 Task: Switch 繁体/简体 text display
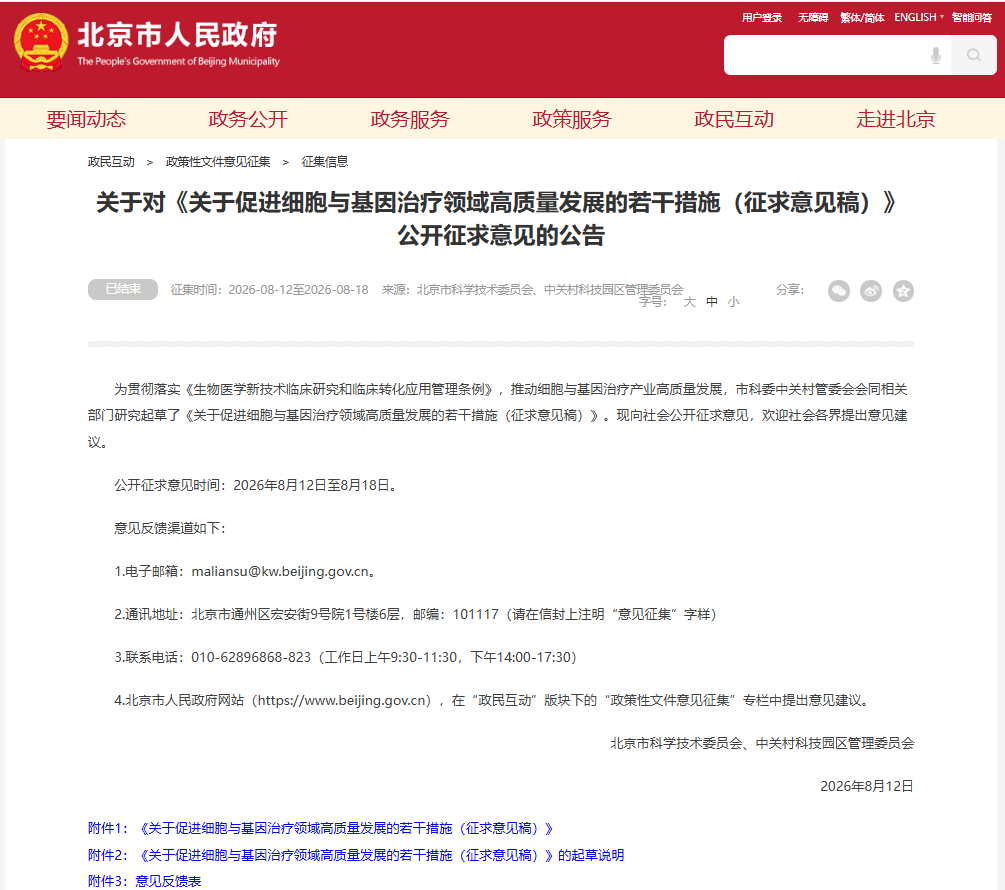862,17
